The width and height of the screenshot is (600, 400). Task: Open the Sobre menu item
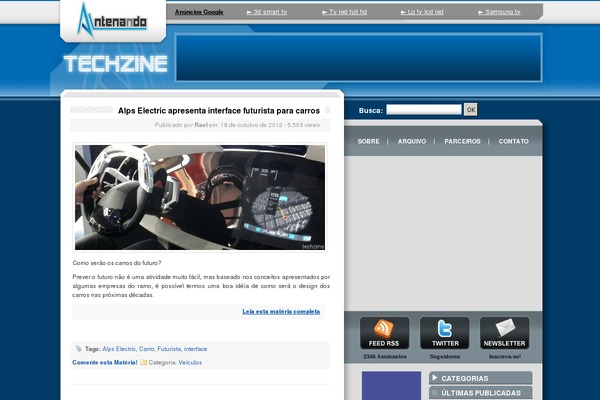(x=368, y=141)
